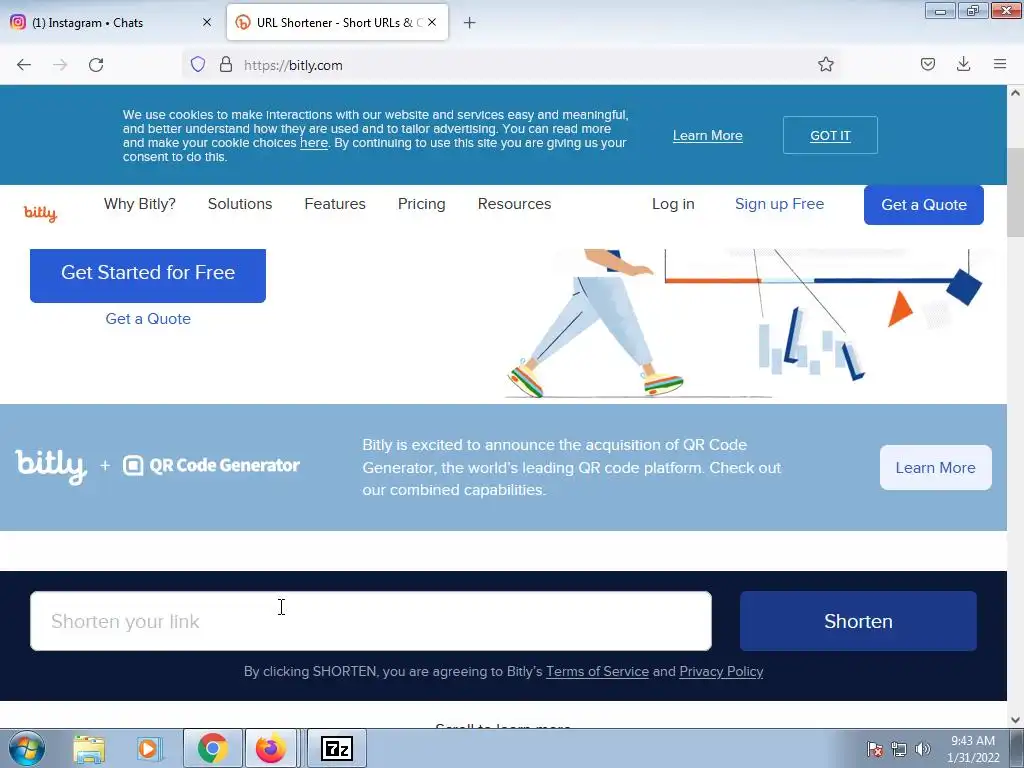Open the Terms of Service link

597,671
